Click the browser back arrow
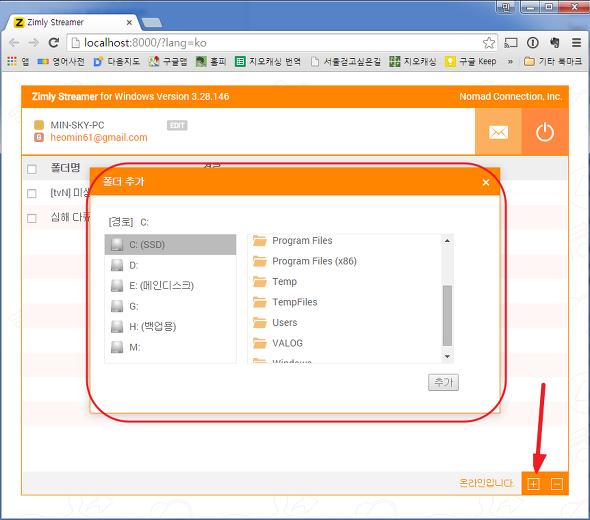The width and height of the screenshot is (590, 520). [14, 43]
